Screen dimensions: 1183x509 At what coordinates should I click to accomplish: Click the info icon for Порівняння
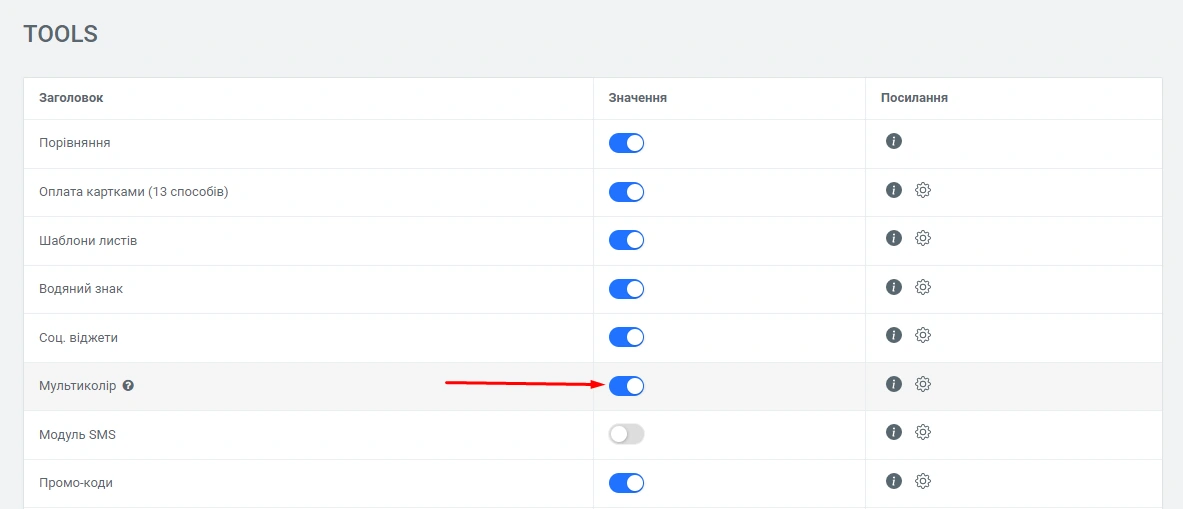pyautogui.click(x=894, y=141)
